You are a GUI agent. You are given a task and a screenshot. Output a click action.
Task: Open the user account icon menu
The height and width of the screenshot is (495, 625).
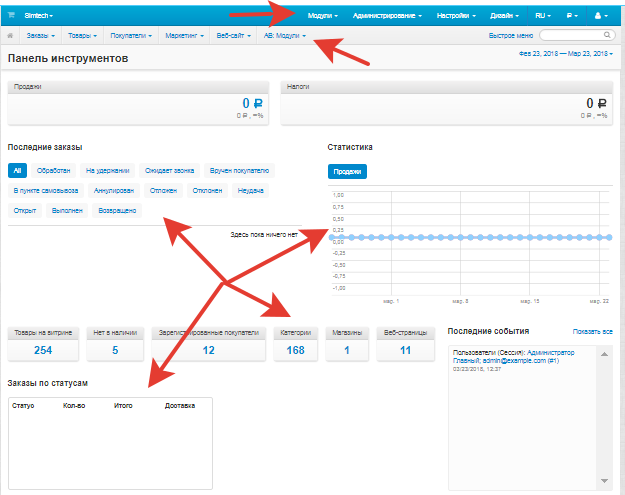pos(601,16)
